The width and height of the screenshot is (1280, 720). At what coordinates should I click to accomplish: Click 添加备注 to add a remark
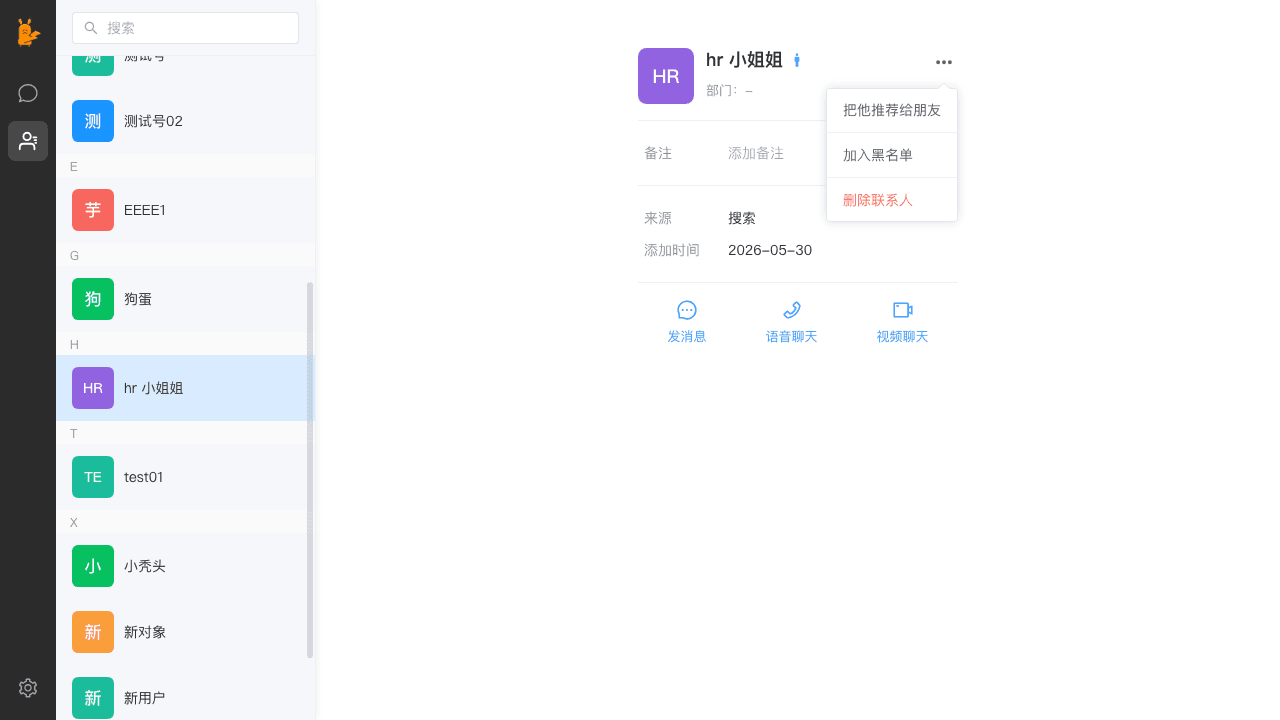pyautogui.click(x=756, y=153)
